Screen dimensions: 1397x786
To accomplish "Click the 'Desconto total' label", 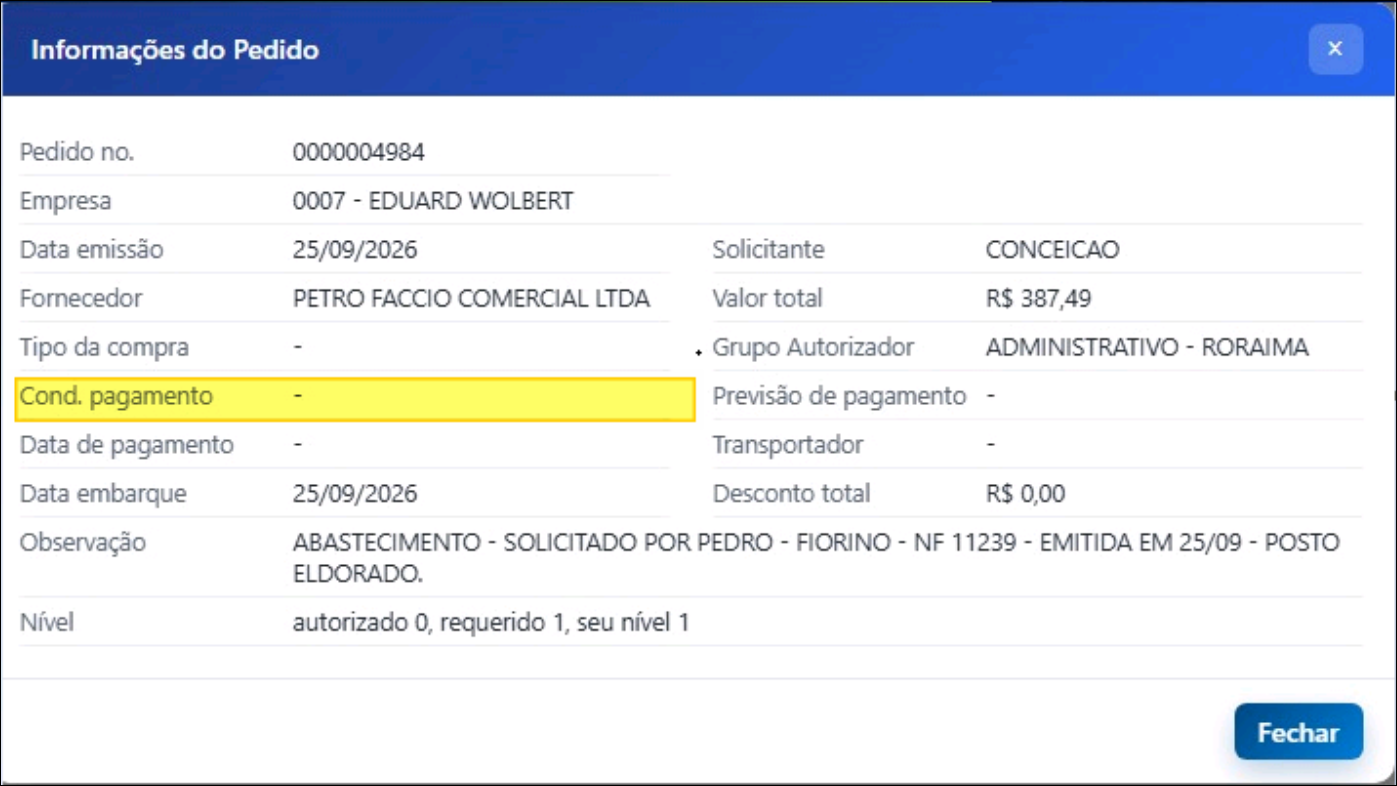I will [791, 494].
